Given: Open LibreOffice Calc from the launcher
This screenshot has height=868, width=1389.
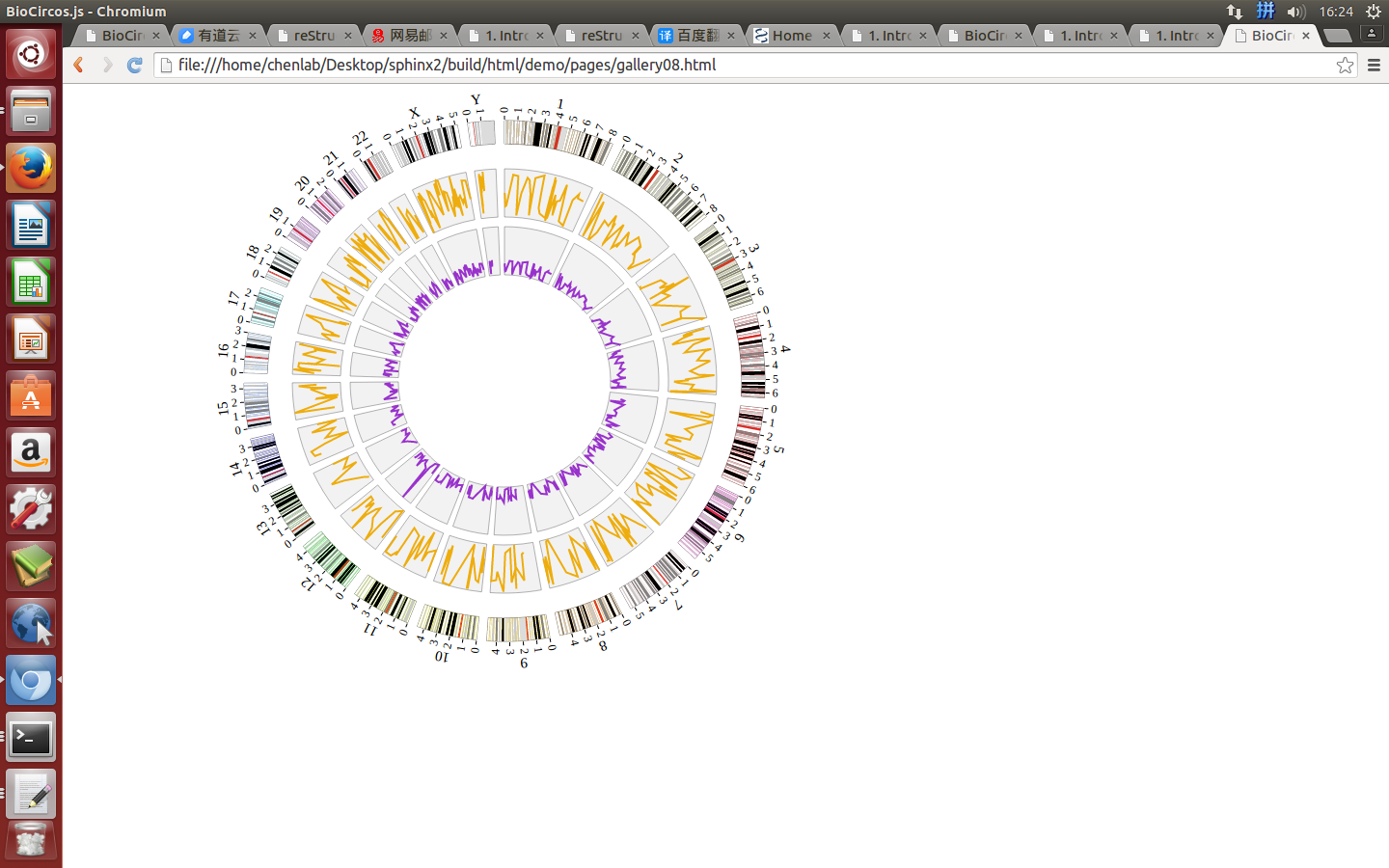Looking at the screenshot, I should (31, 282).
